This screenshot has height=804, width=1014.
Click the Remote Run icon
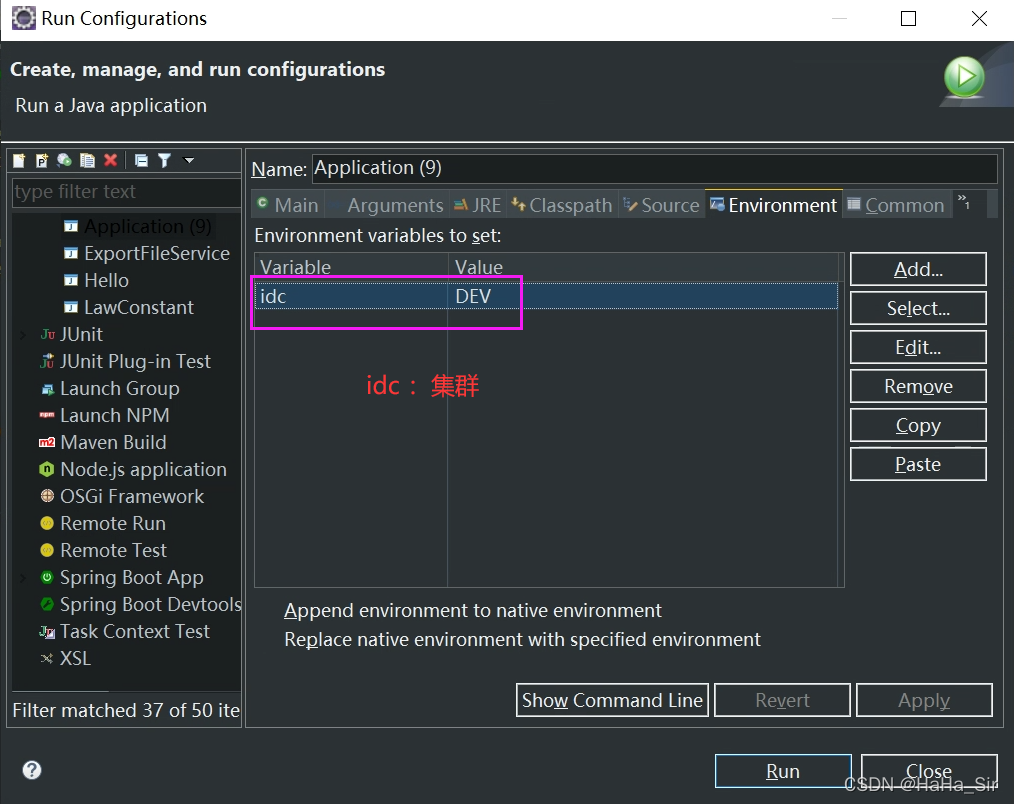47,523
